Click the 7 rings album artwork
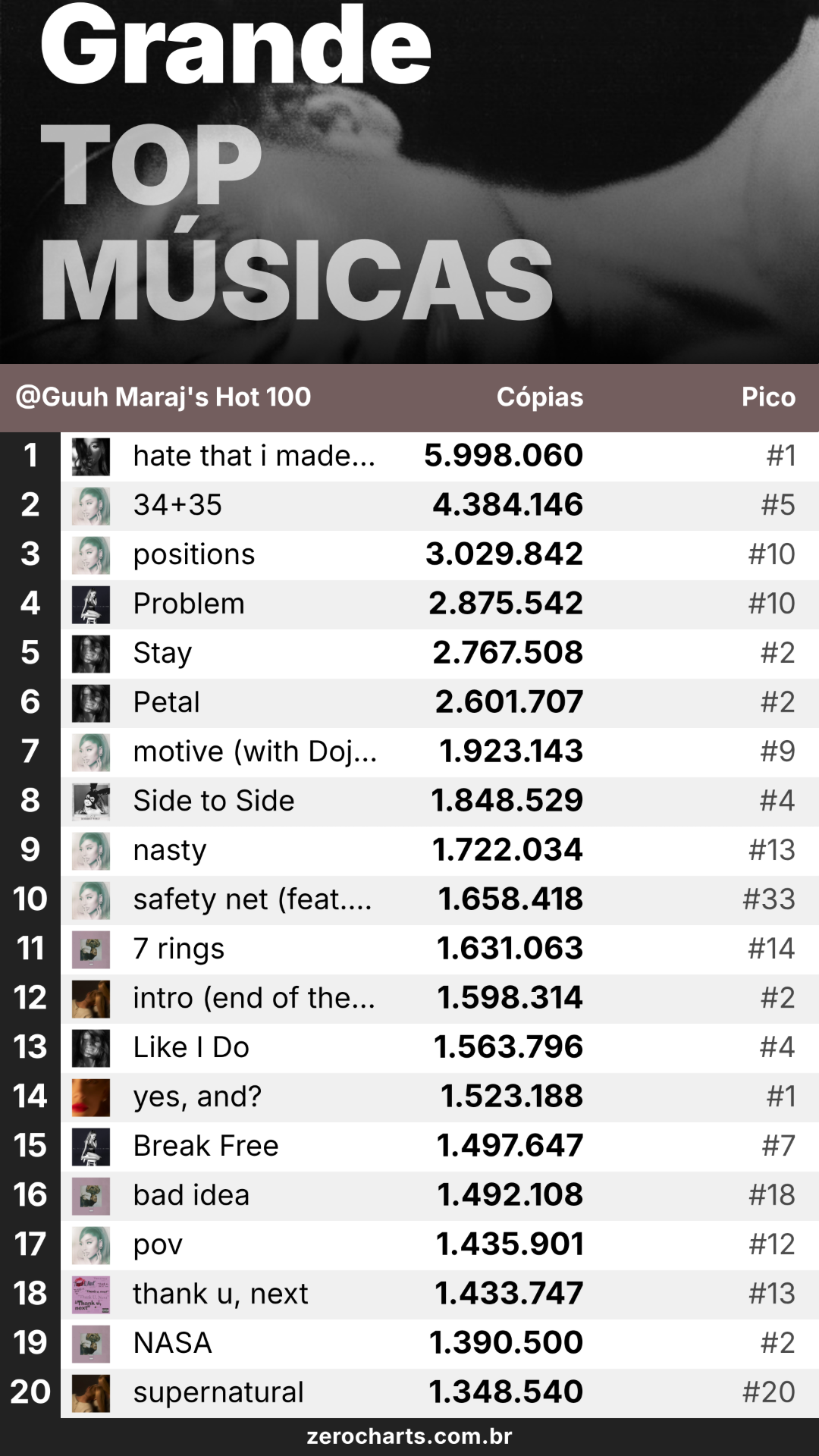 (x=91, y=949)
